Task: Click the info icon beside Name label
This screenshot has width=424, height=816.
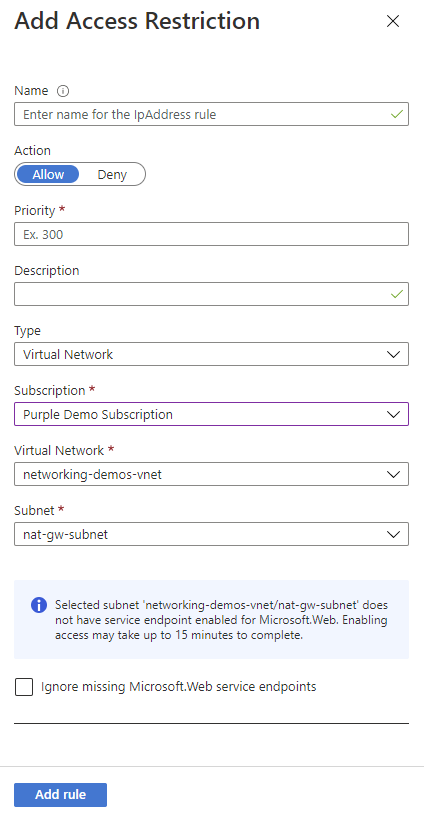Action: [x=62, y=91]
